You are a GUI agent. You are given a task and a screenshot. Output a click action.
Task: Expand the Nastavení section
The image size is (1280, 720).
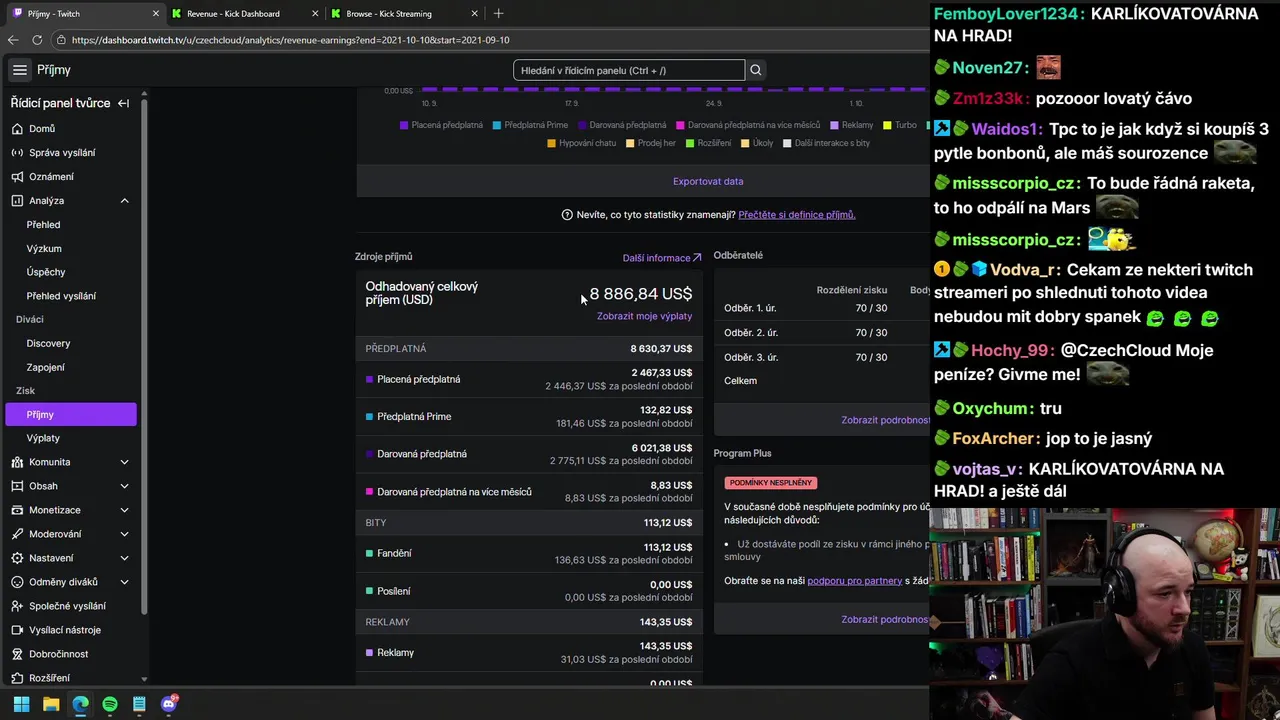[x=124, y=558]
